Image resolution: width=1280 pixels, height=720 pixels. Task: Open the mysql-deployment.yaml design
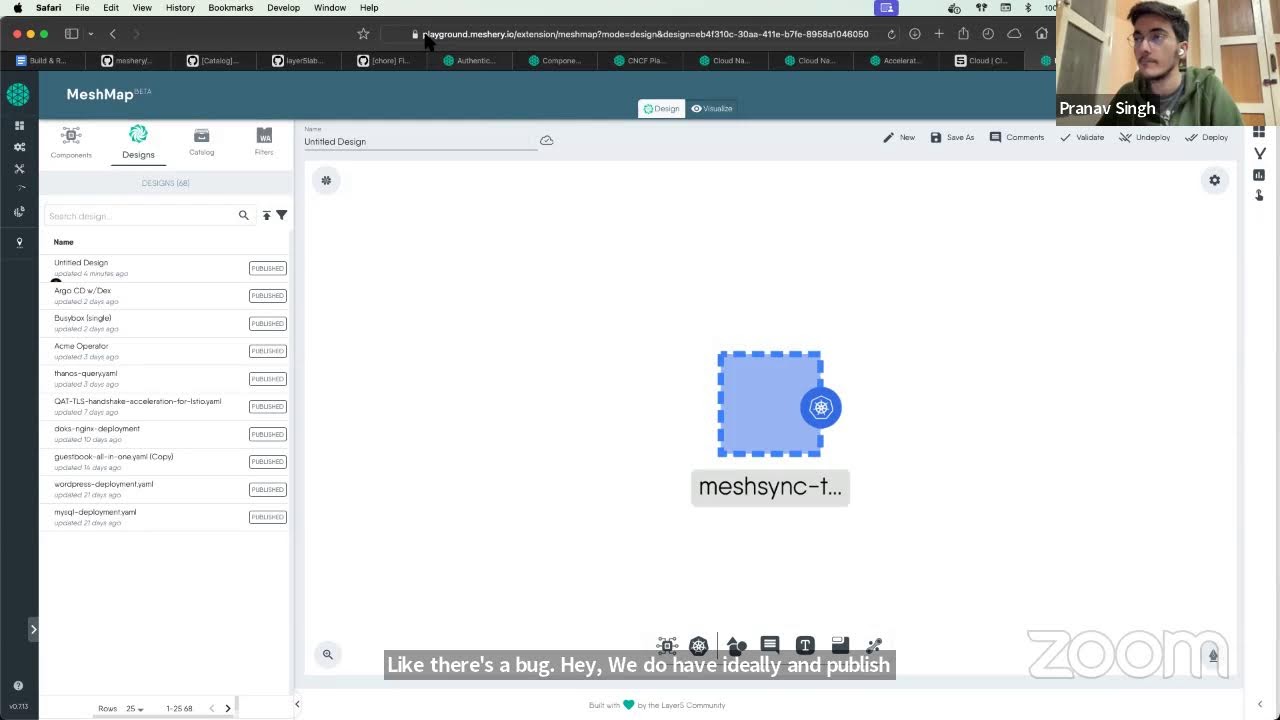tap(165, 517)
